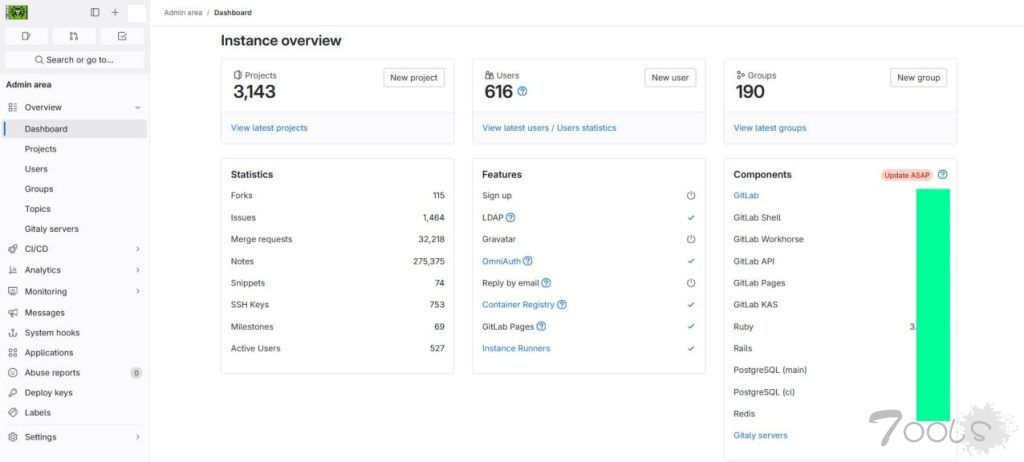Viewport: 1024px width, 462px height.
Task: Click the Reply by email help icon
Action: tap(546, 283)
